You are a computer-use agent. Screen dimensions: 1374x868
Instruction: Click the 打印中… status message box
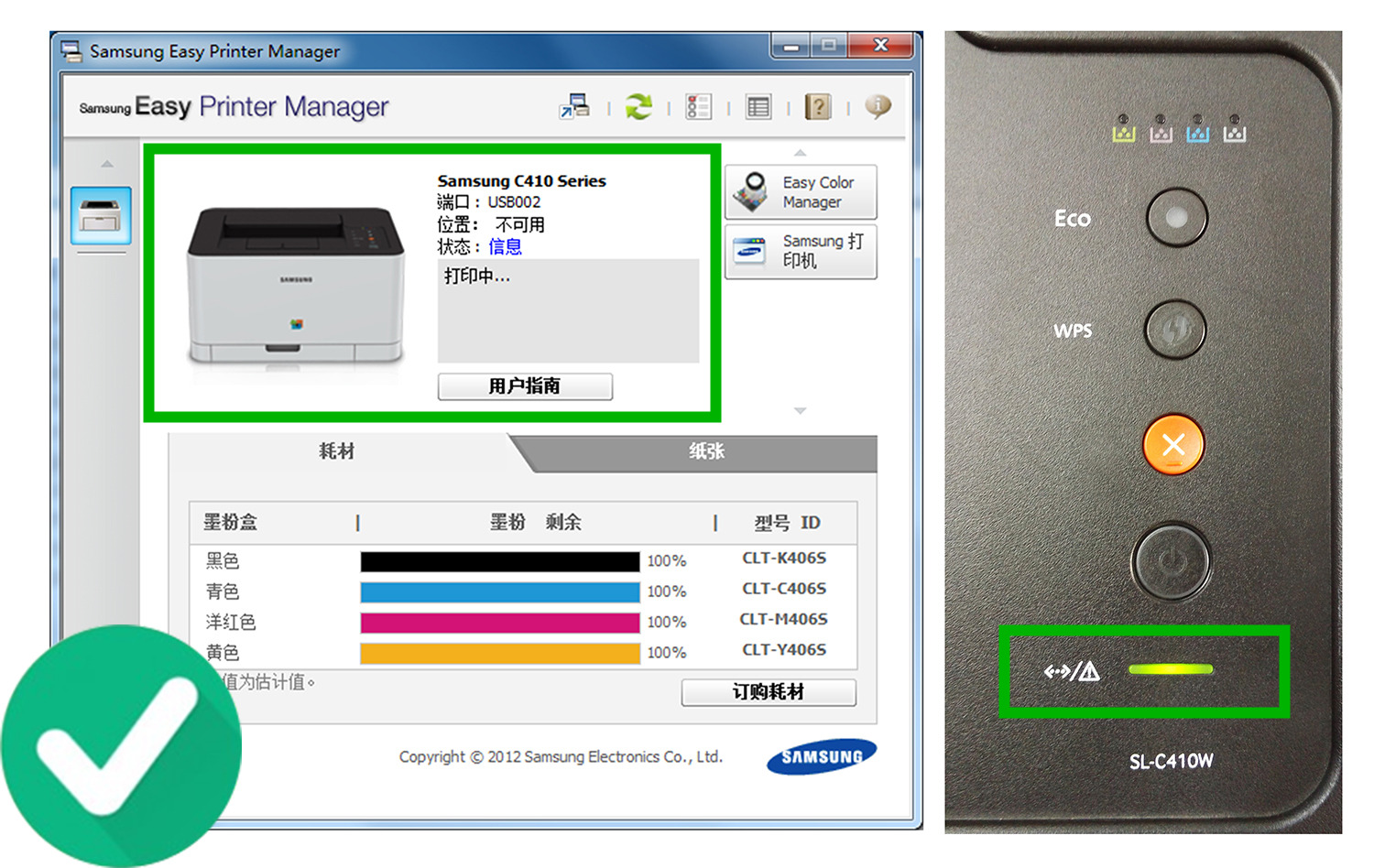click(568, 311)
